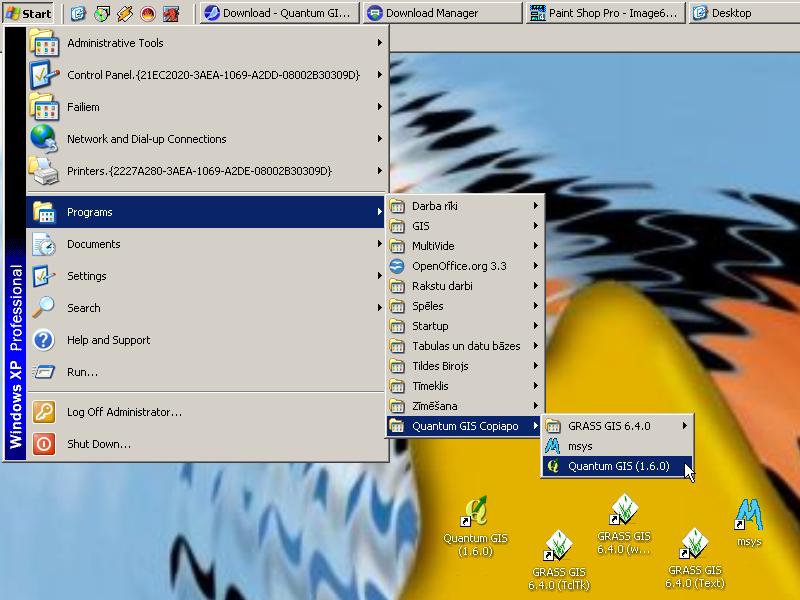Select the Programs menu item
Image resolution: width=800 pixels, height=600 pixels.
point(207,212)
